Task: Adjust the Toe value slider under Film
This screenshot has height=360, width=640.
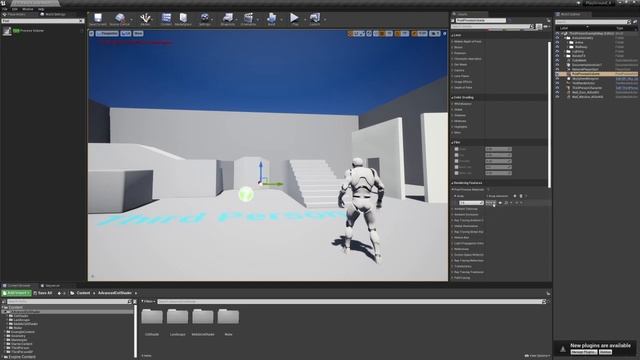Action: (498, 155)
